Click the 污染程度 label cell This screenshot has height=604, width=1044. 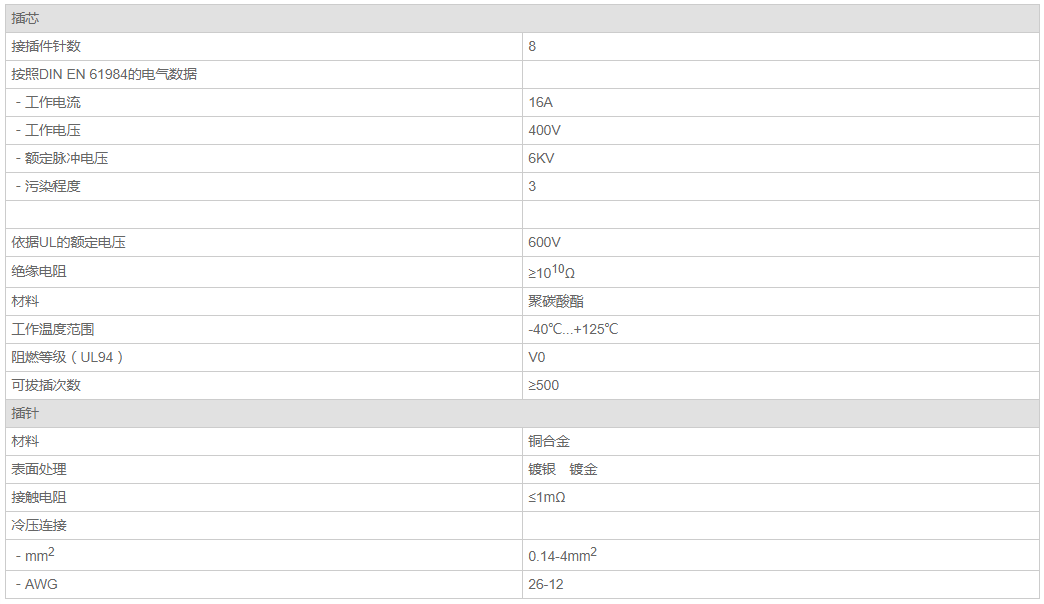point(52,186)
